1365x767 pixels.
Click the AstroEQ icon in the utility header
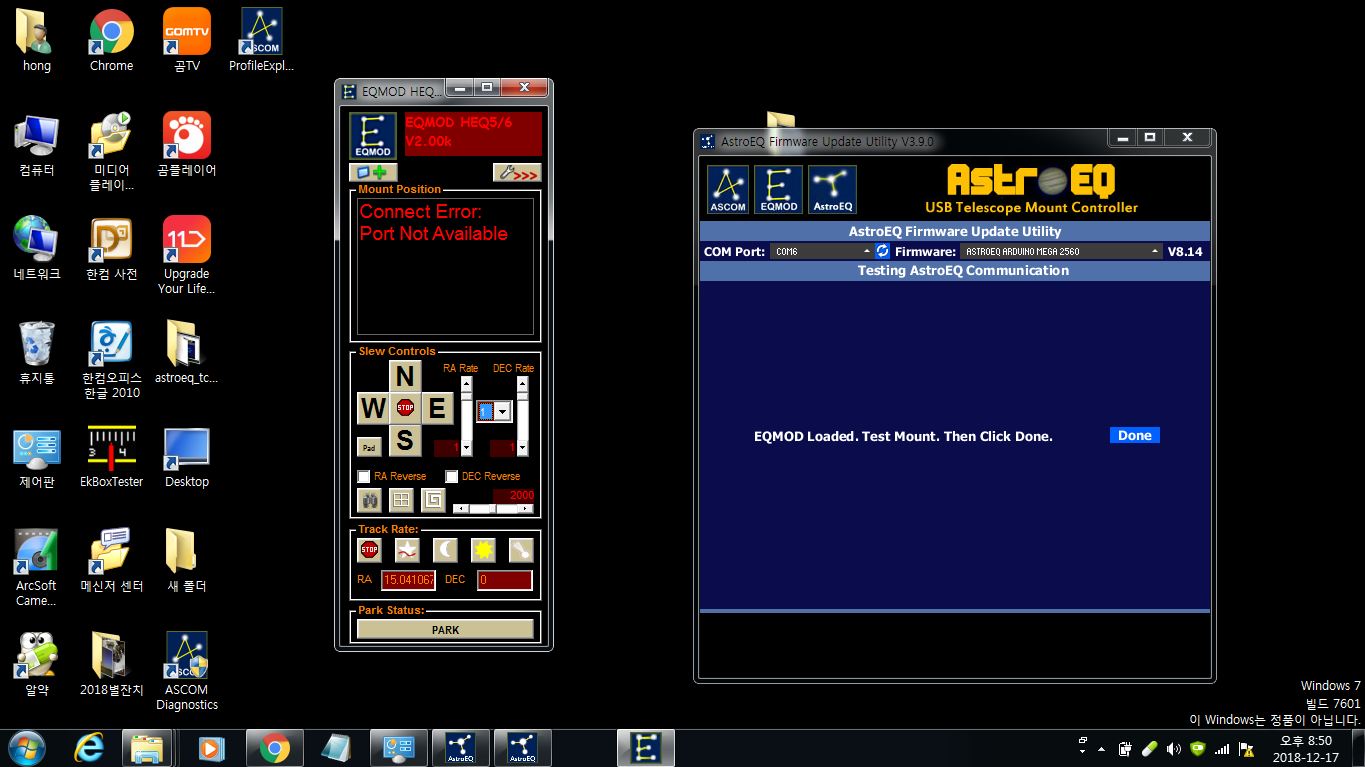[832, 190]
